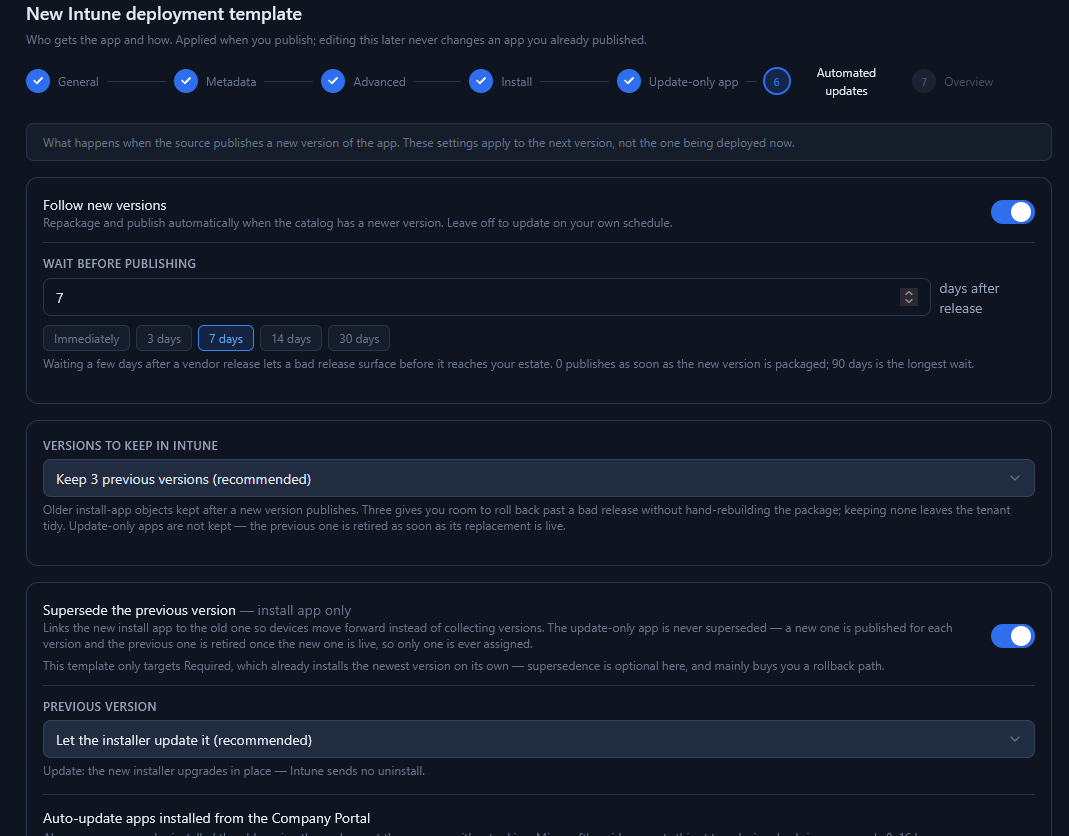Select the 14 days preset
This screenshot has width=1069, height=836.
(x=291, y=338)
